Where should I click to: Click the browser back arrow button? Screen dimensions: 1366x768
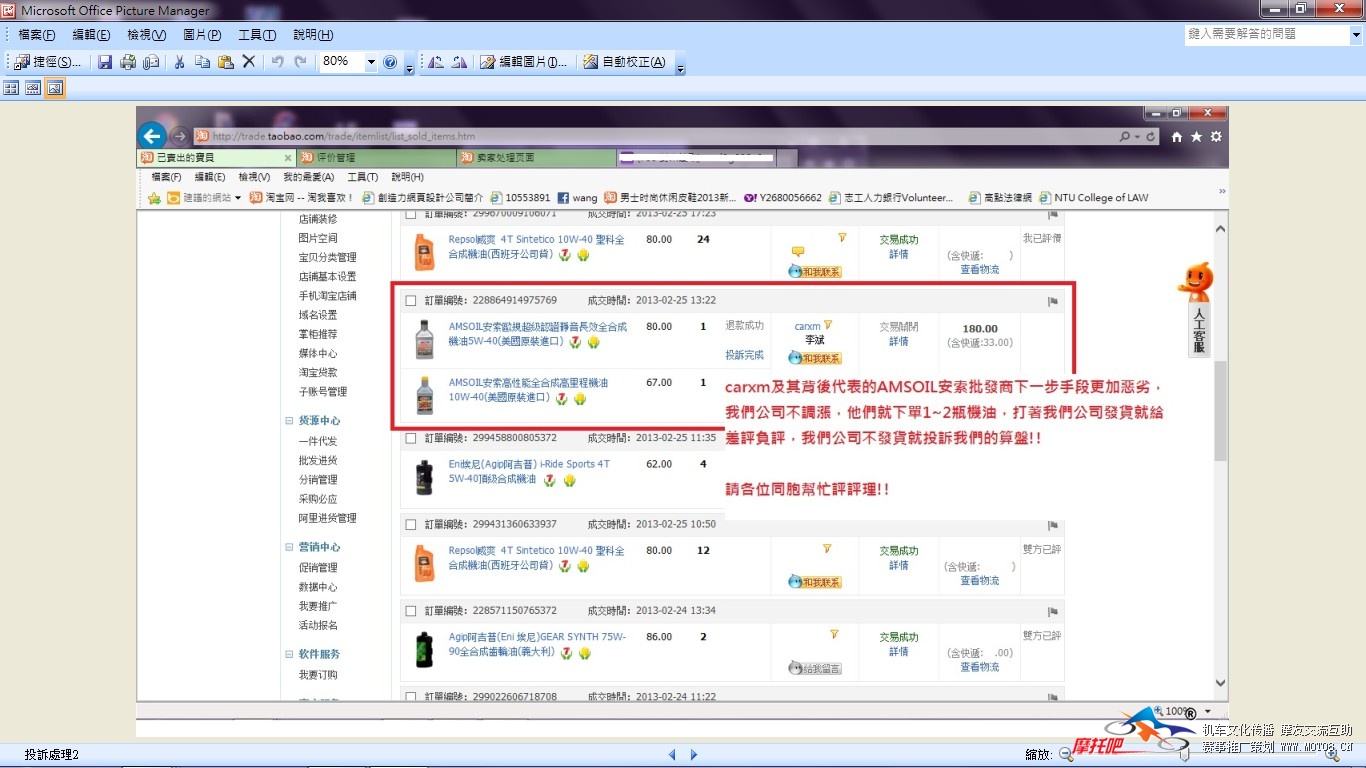(x=151, y=136)
